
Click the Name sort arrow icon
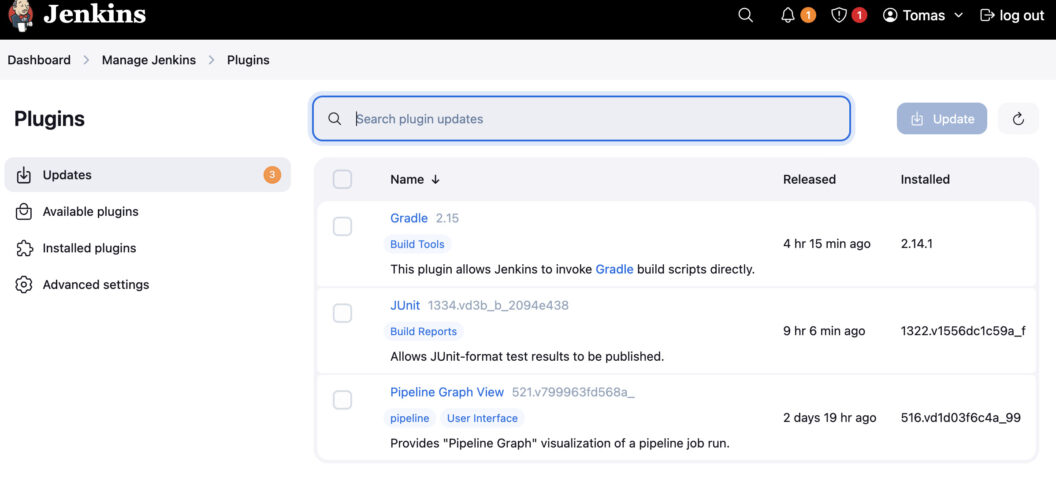click(x=435, y=179)
